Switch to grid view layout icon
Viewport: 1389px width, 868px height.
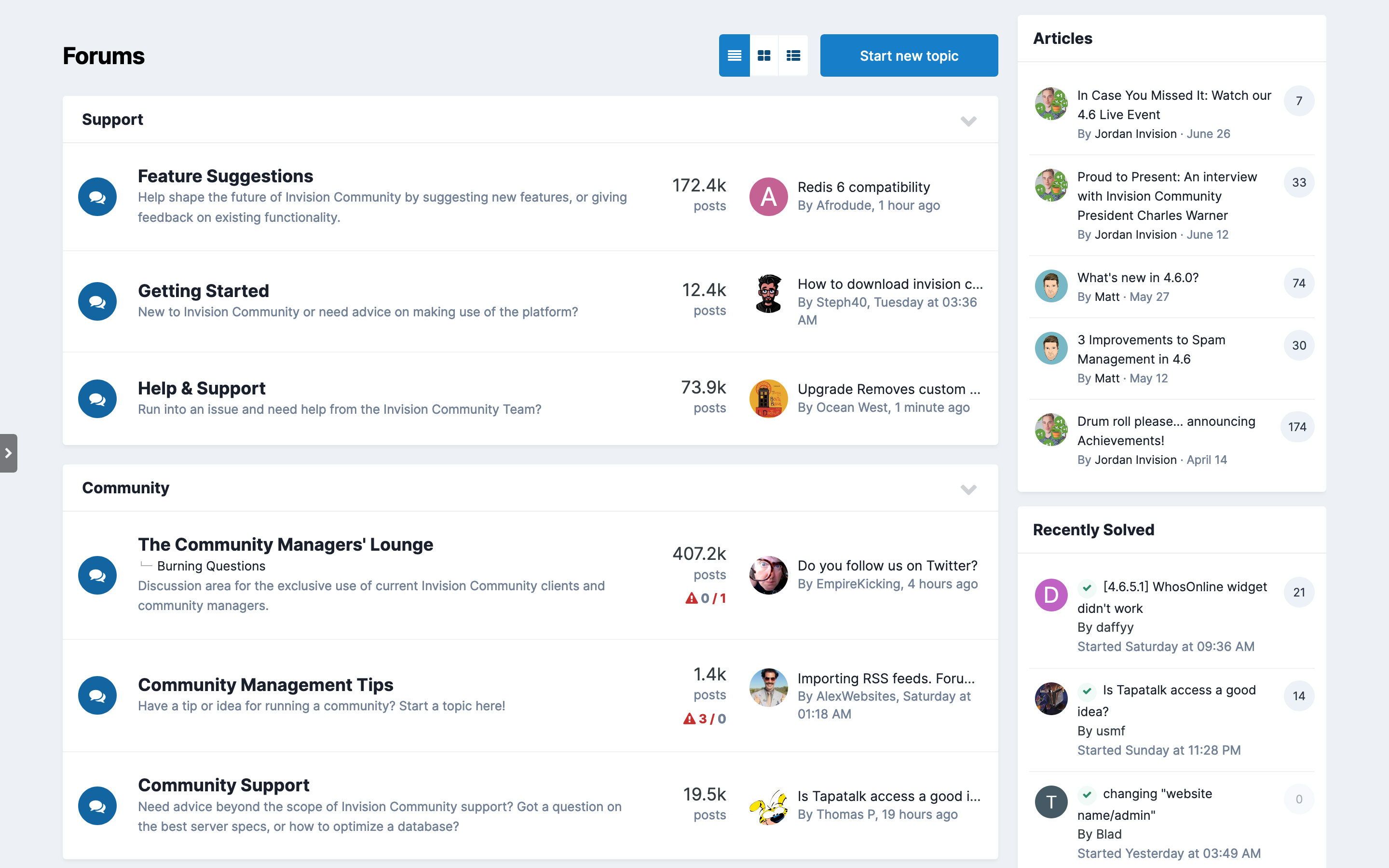(764, 55)
